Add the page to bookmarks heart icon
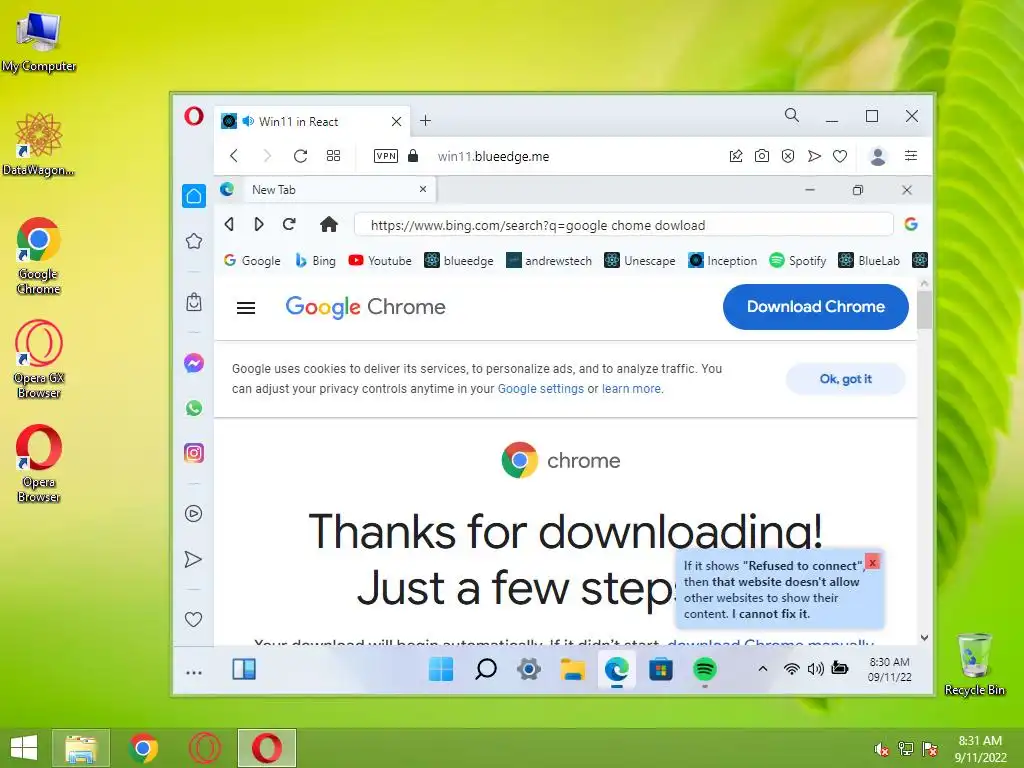1024x768 pixels. coord(840,155)
